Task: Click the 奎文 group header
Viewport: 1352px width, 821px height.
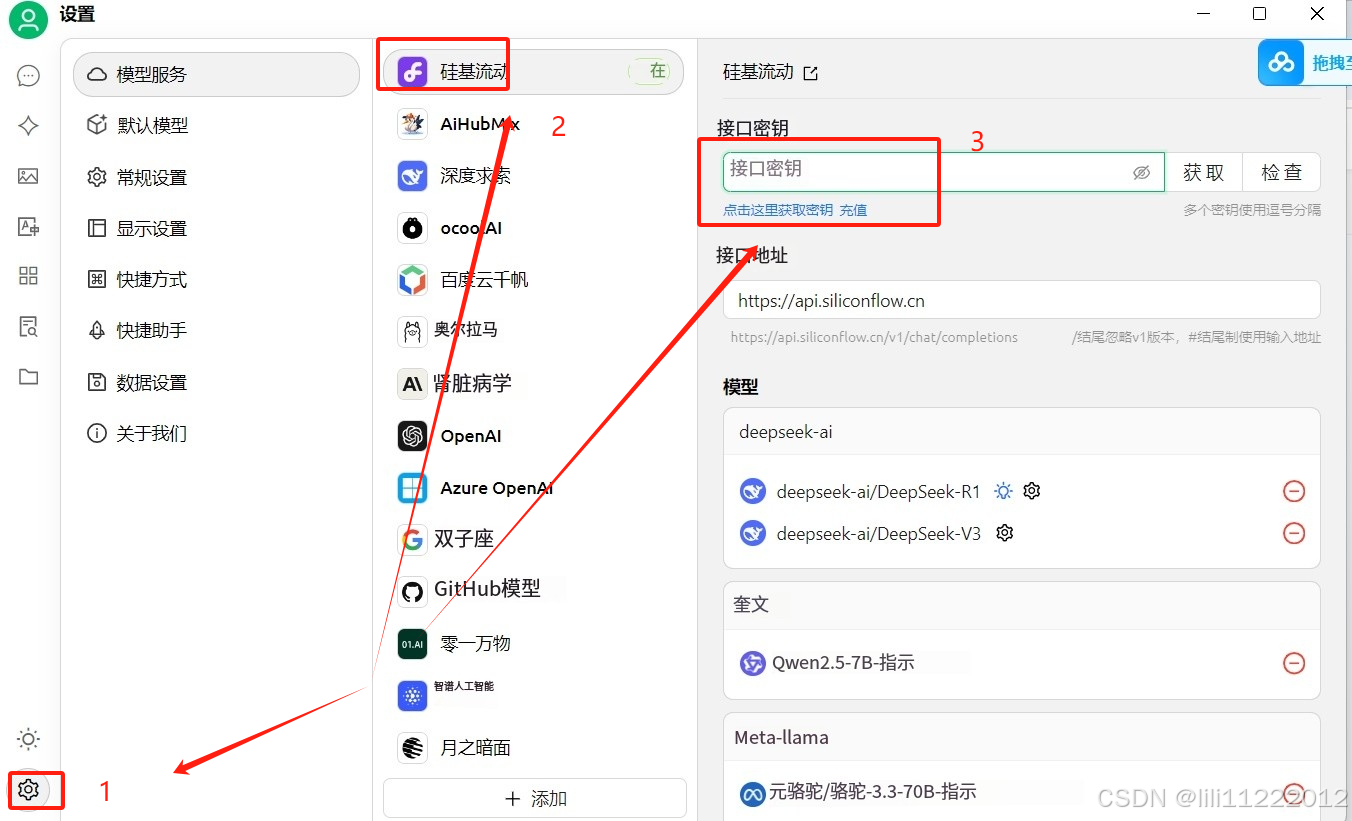Action: click(1021, 604)
